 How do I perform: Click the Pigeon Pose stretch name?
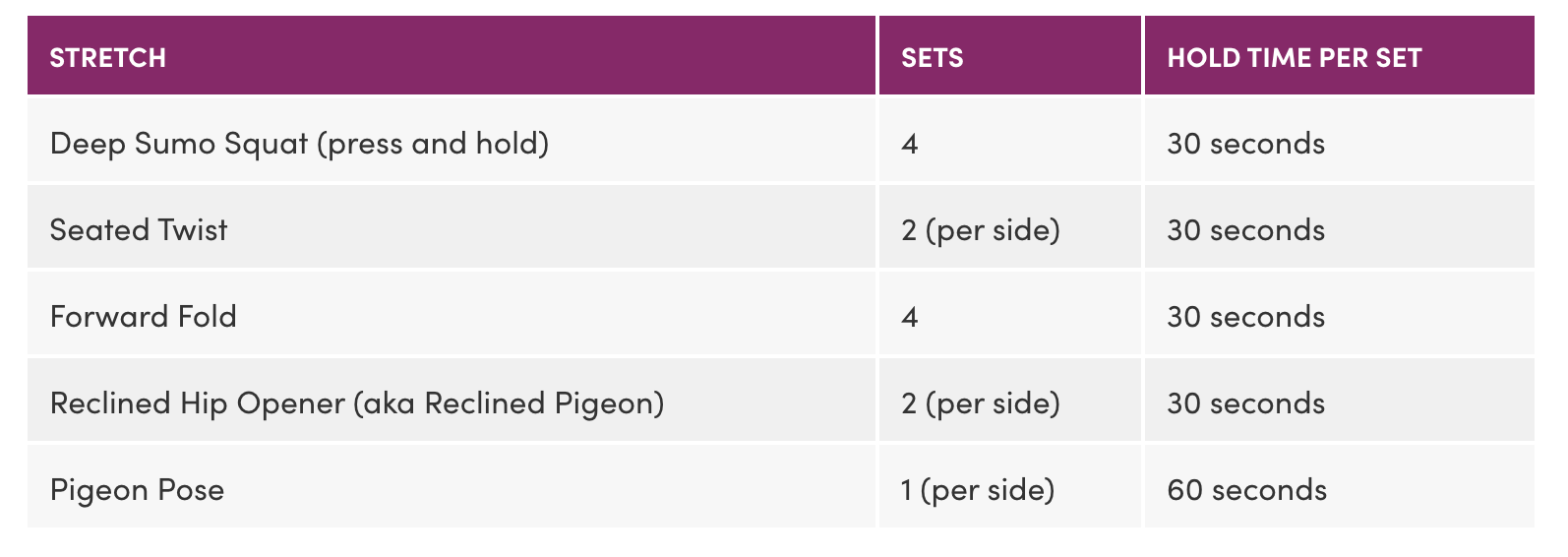point(137,490)
